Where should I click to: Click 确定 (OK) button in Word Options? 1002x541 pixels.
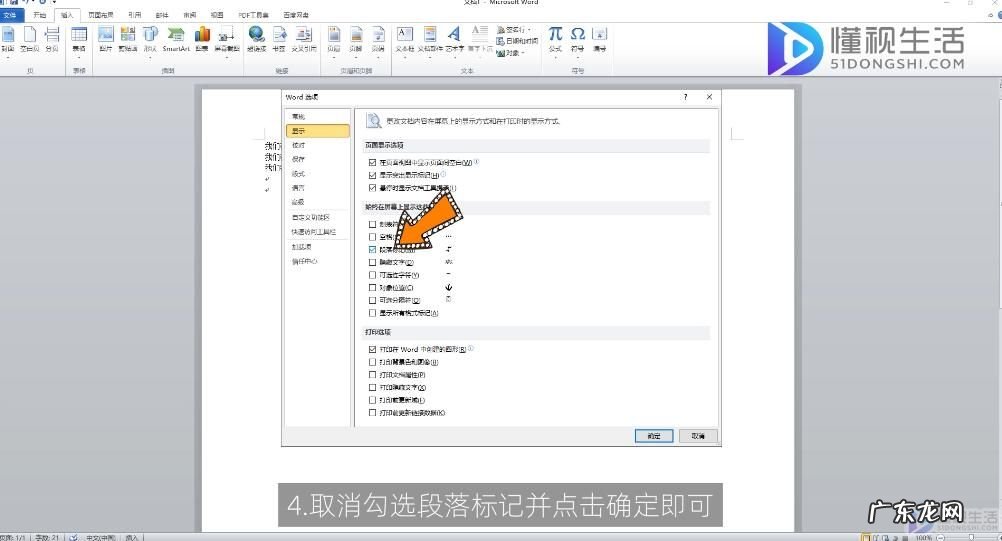(x=654, y=436)
